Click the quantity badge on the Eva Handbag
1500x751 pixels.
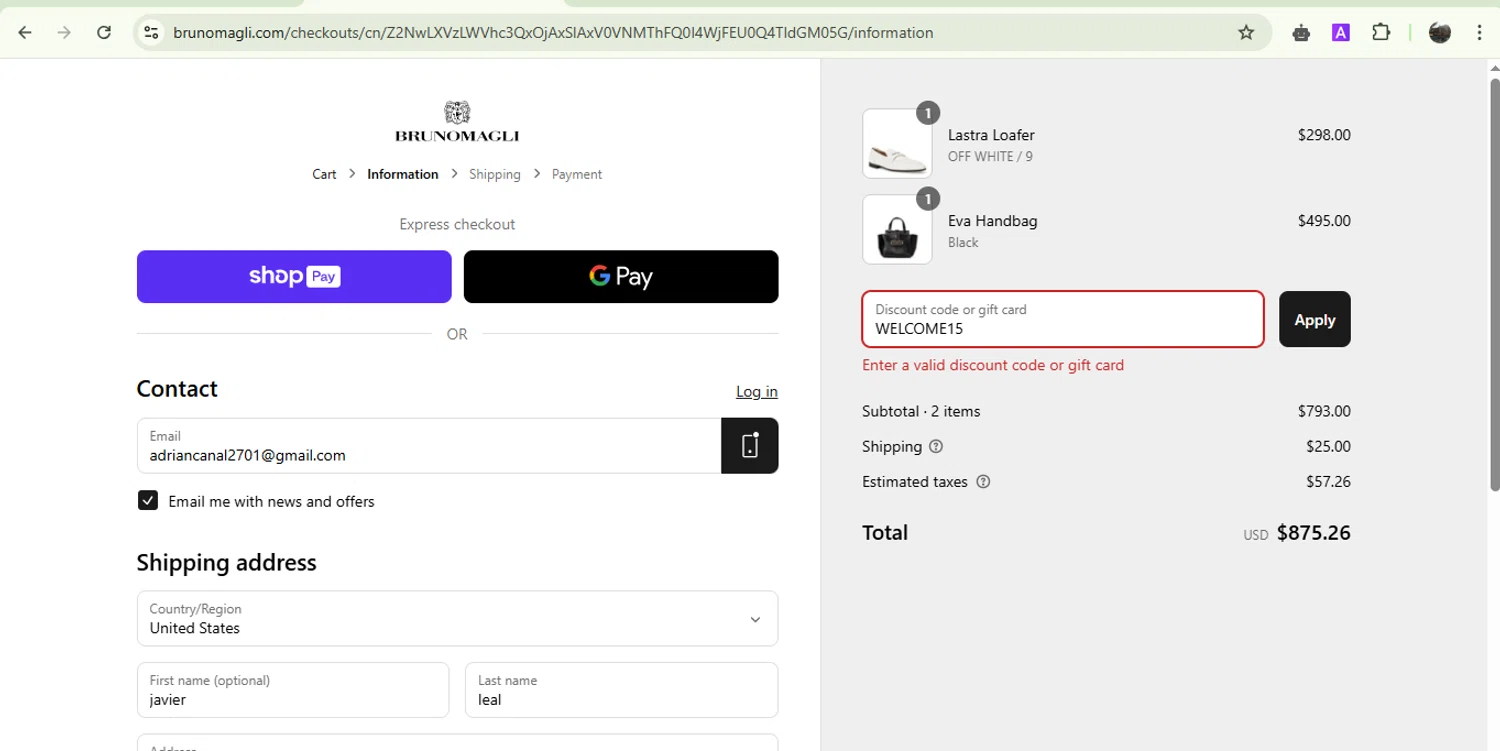(x=928, y=199)
